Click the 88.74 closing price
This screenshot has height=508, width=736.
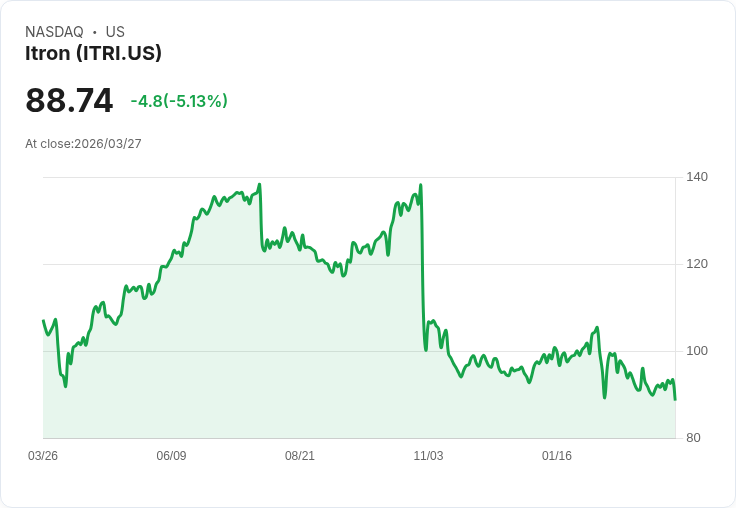(69, 101)
